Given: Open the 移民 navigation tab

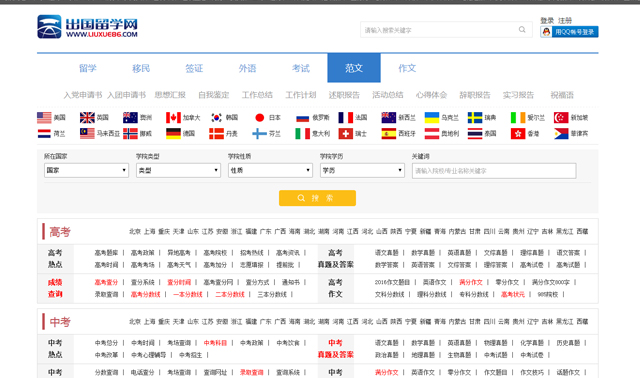Looking at the screenshot, I should coord(141,68).
